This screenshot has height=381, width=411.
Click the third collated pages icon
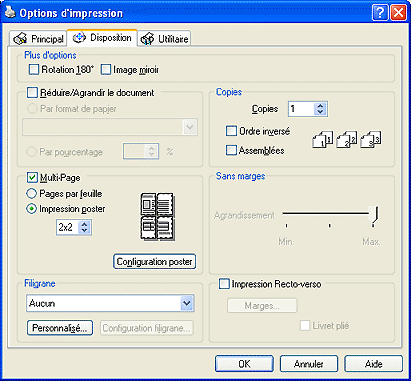[x=371, y=139]
